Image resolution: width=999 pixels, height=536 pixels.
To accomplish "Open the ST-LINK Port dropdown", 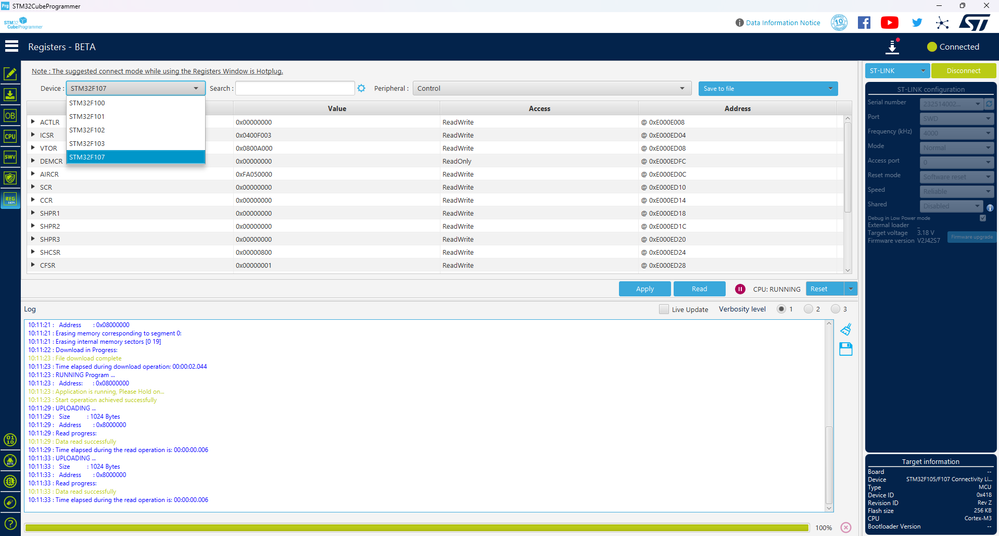I will tap(956, 118).
